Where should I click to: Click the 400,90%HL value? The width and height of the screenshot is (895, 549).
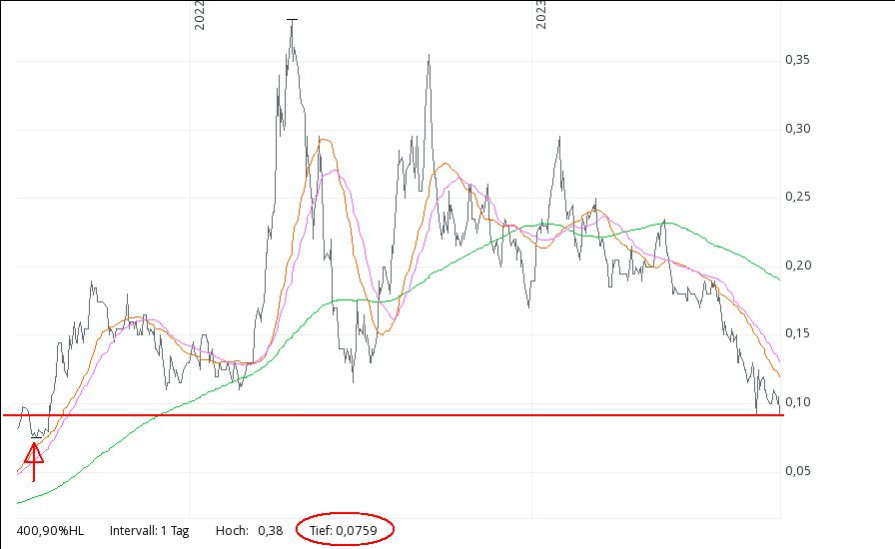[x=50, y=531]
